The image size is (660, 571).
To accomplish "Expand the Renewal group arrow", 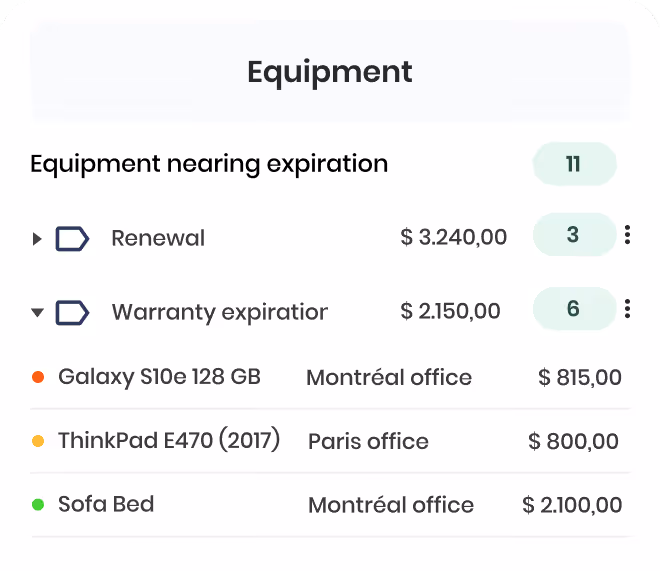I will click(x=37, y=239).
